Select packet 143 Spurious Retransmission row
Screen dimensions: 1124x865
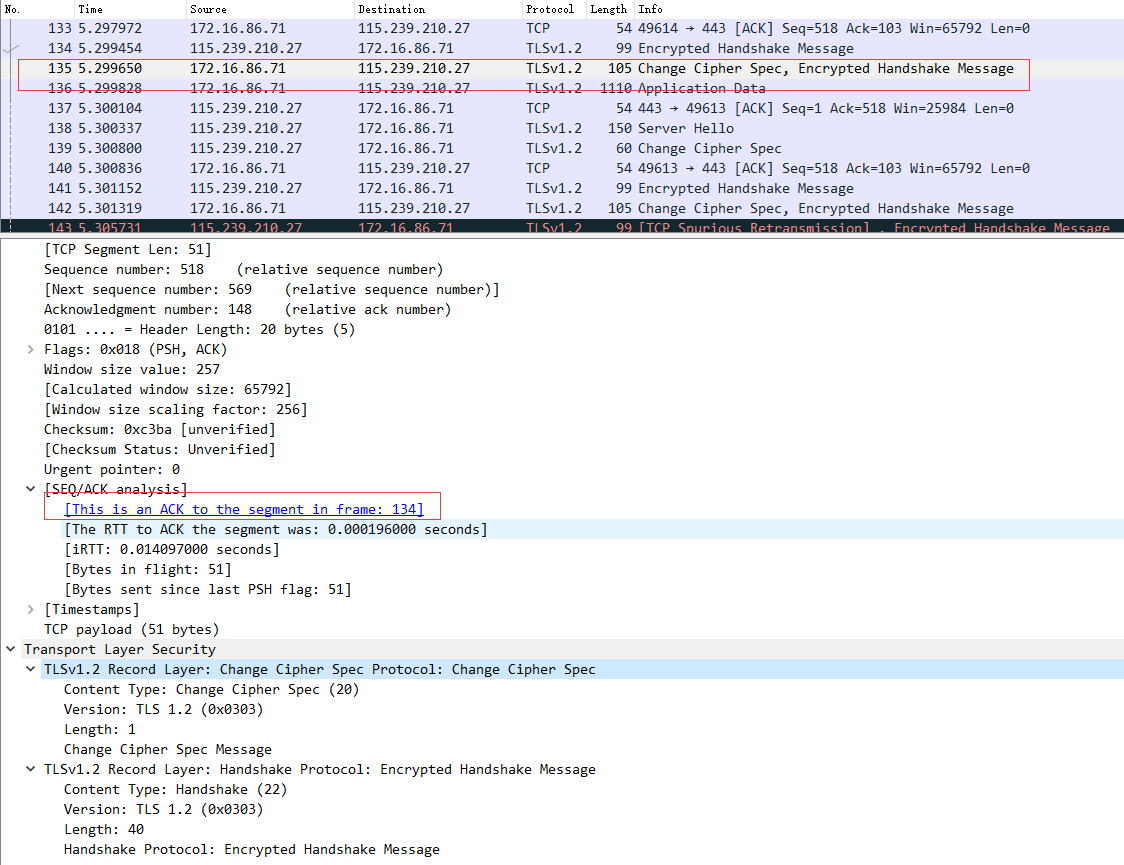pos(562,226)
